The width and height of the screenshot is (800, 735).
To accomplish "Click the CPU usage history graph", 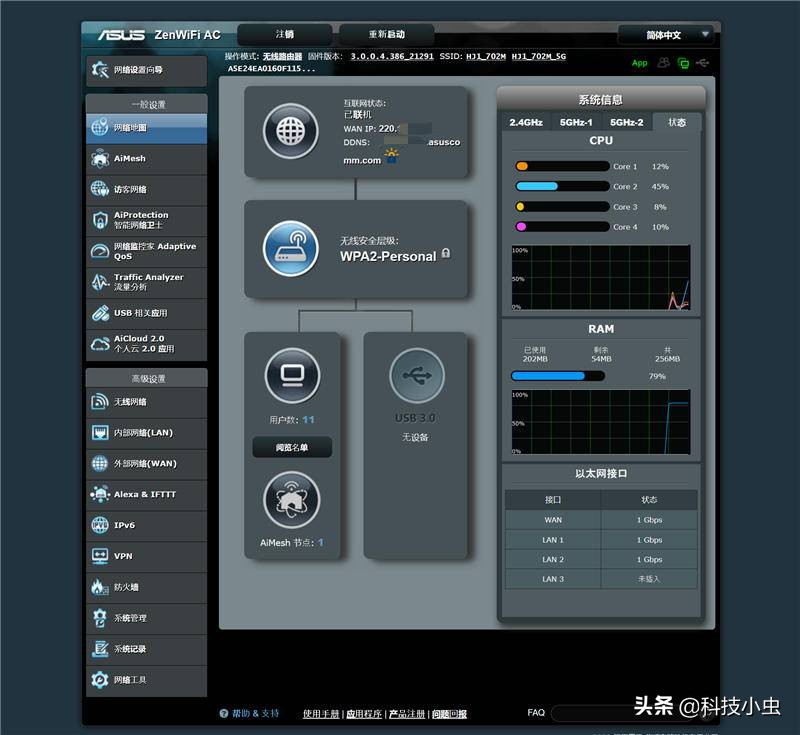I will (x=601, y=277).
